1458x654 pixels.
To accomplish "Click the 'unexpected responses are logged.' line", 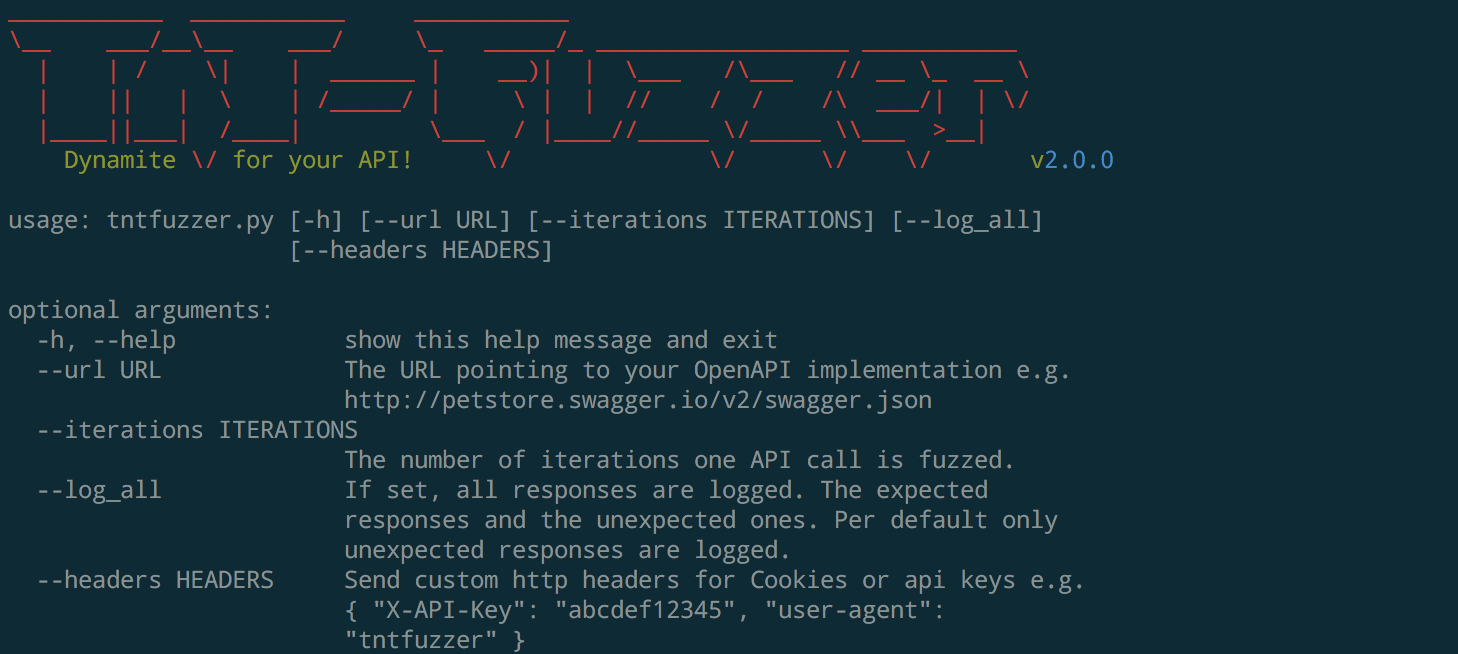I will [x=567, y=551].
